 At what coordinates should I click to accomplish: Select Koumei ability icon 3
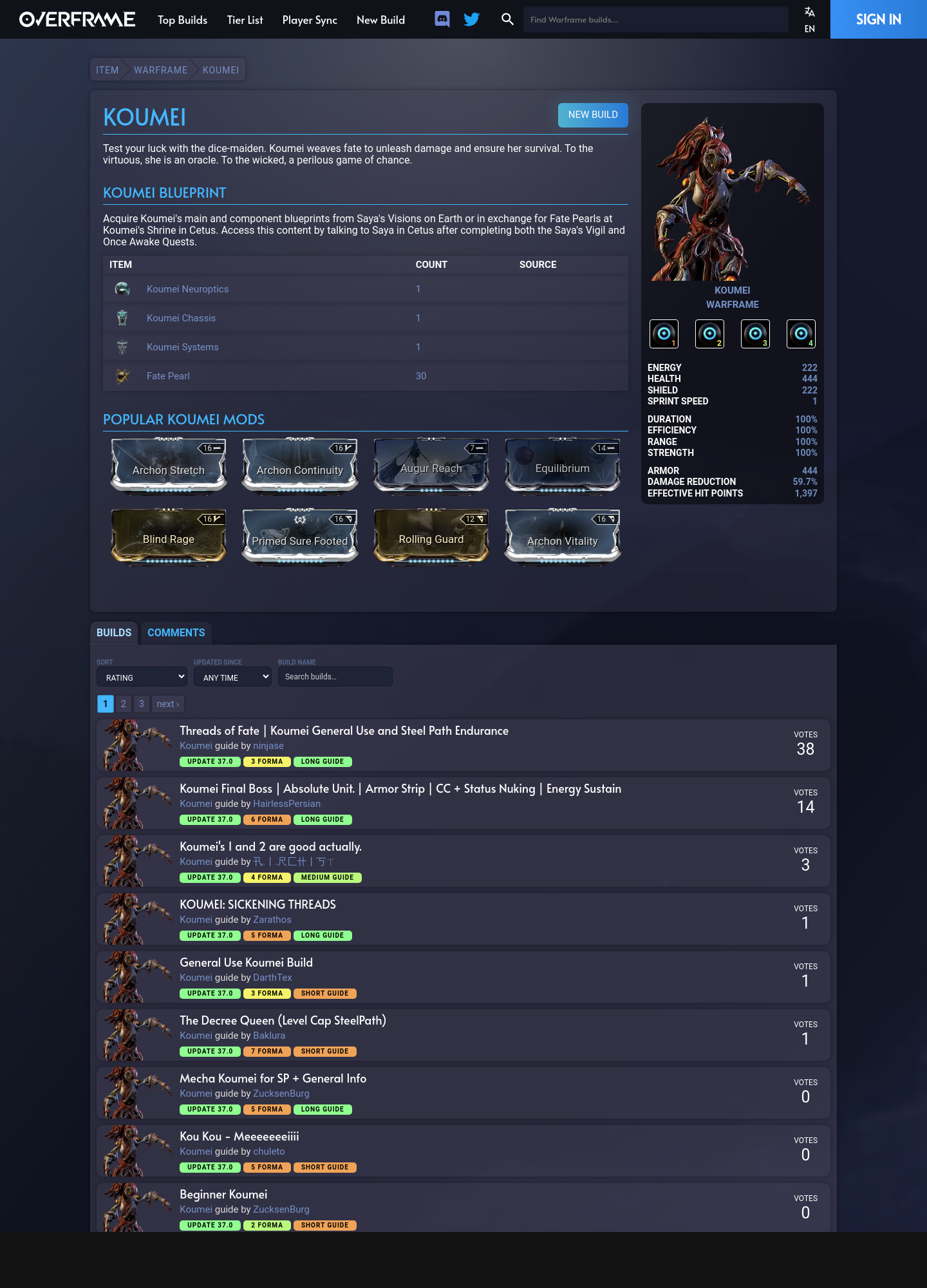pos(756,334)
